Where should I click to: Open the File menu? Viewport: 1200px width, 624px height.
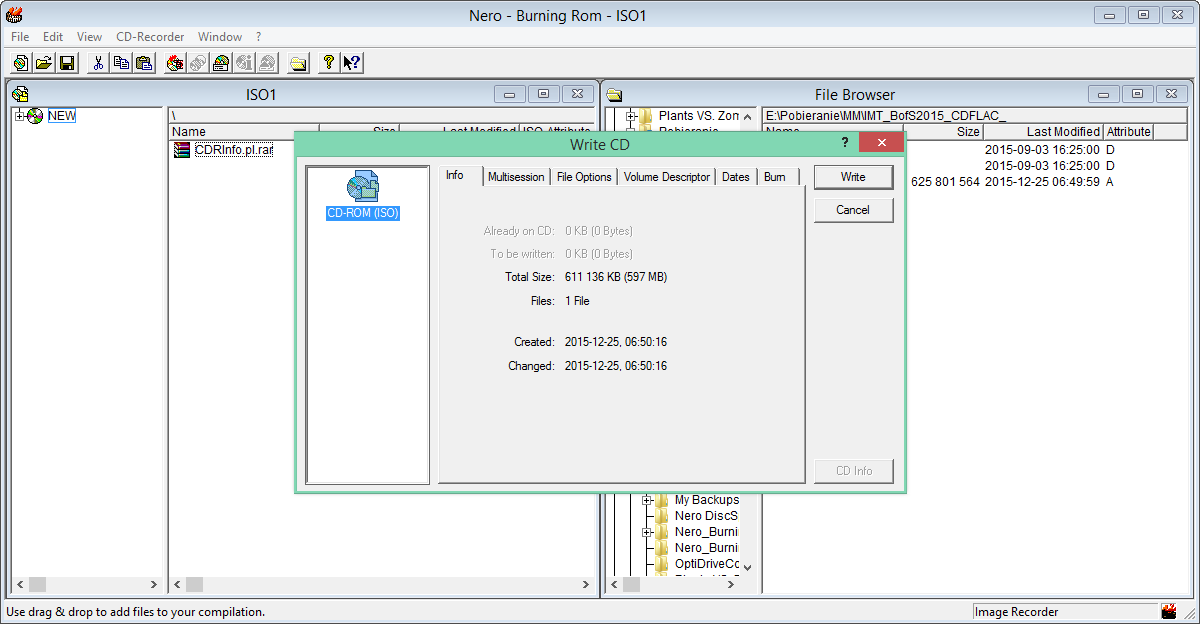[20, 37]
